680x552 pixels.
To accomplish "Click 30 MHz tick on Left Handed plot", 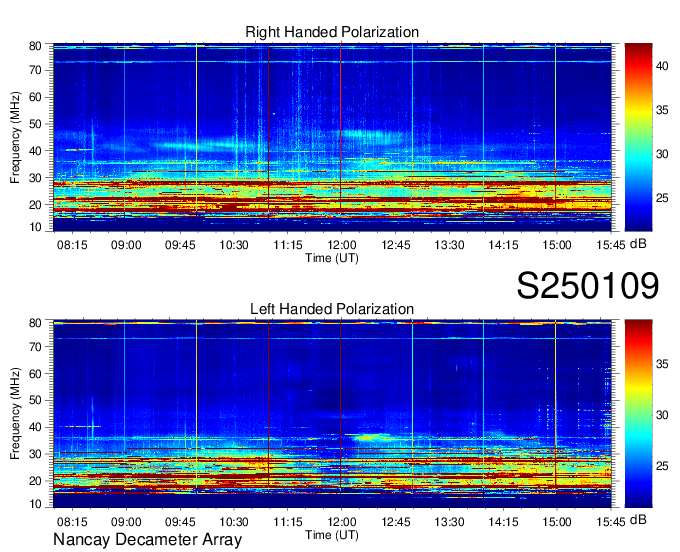I will point(36,454).
